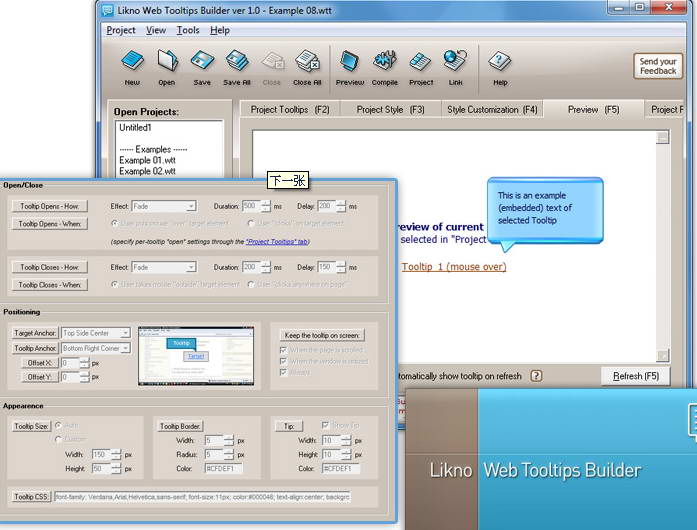Open the View menu

[156, 30]
